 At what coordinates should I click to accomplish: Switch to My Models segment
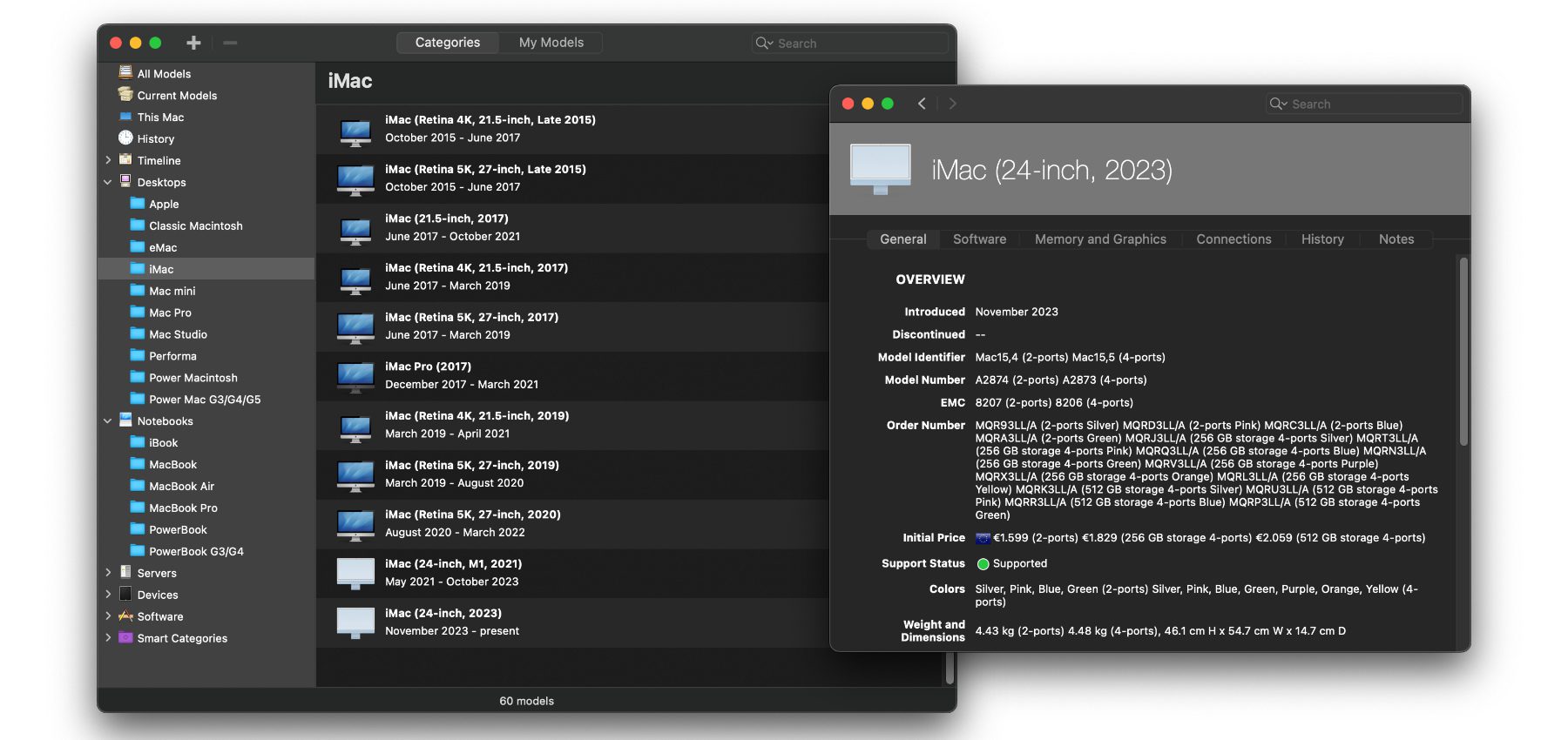(x=551, y=43)
